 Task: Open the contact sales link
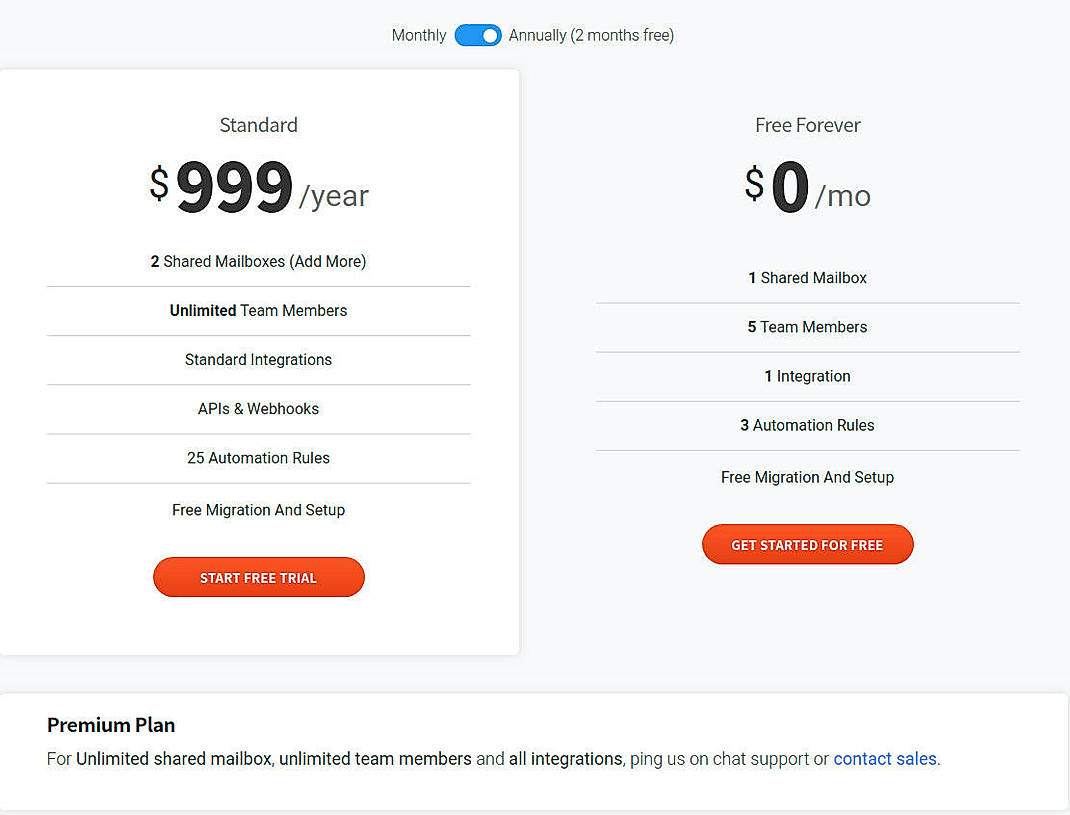coord(884,759)
